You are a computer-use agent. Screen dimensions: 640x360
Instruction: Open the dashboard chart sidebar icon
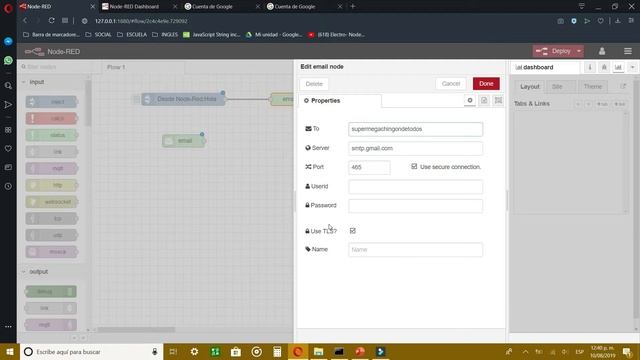point(618,67)
